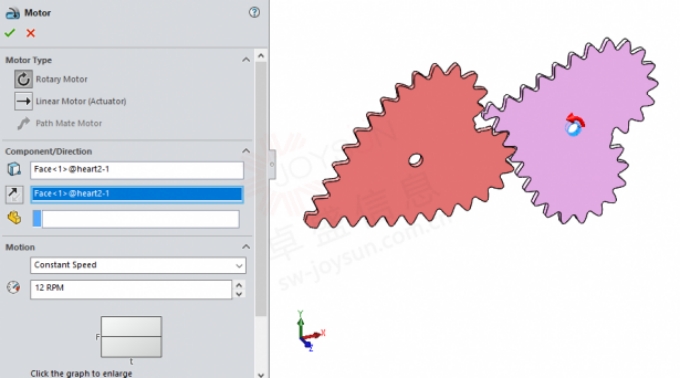Open Motor help question mark icon

tap(254, 12)
